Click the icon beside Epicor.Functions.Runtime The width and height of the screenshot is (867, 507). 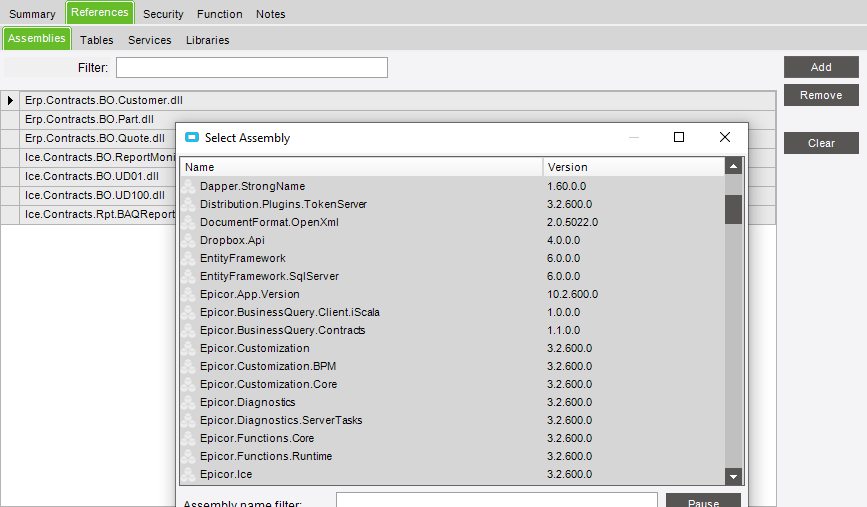coord(189,456)
